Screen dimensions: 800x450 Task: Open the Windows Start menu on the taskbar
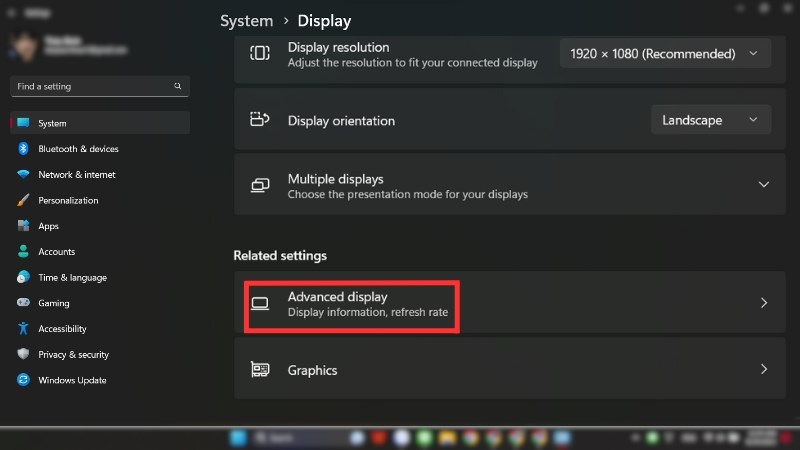(x=238, y=438)
